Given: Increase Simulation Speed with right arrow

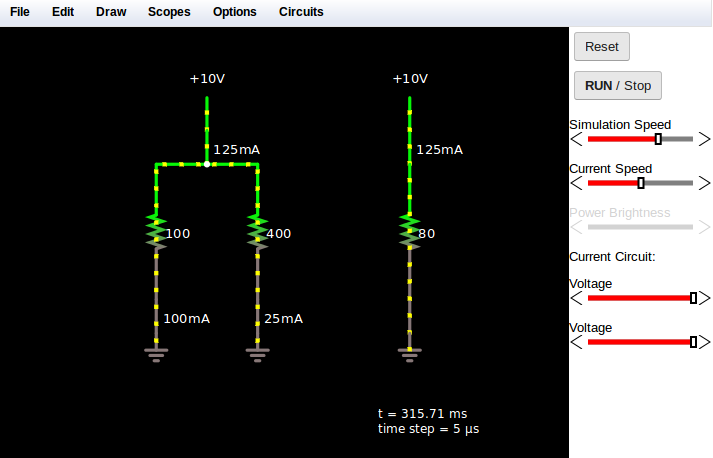Looking at the screenshot, I should click(704, 139).
